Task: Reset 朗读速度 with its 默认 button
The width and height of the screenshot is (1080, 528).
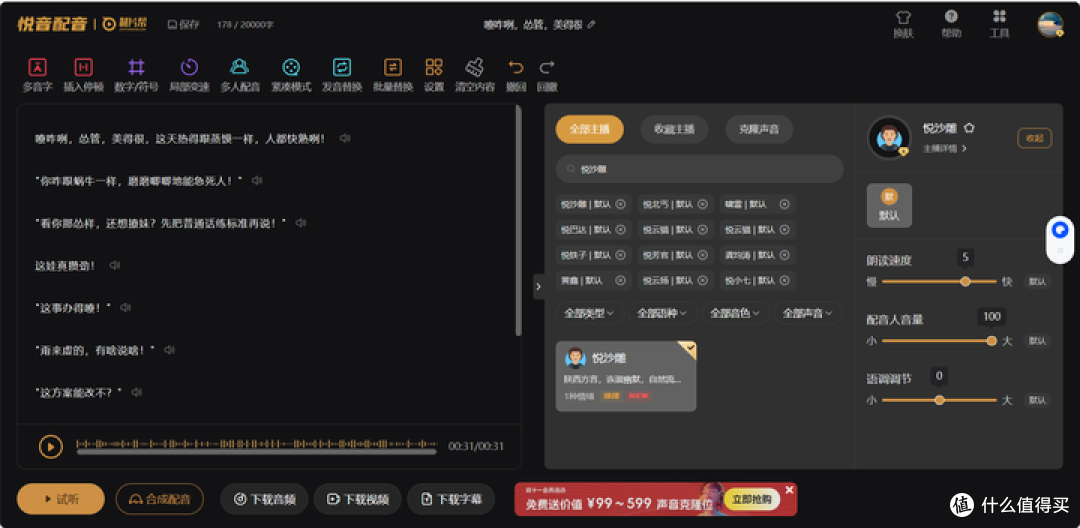Action: (x=1037, y=282)
